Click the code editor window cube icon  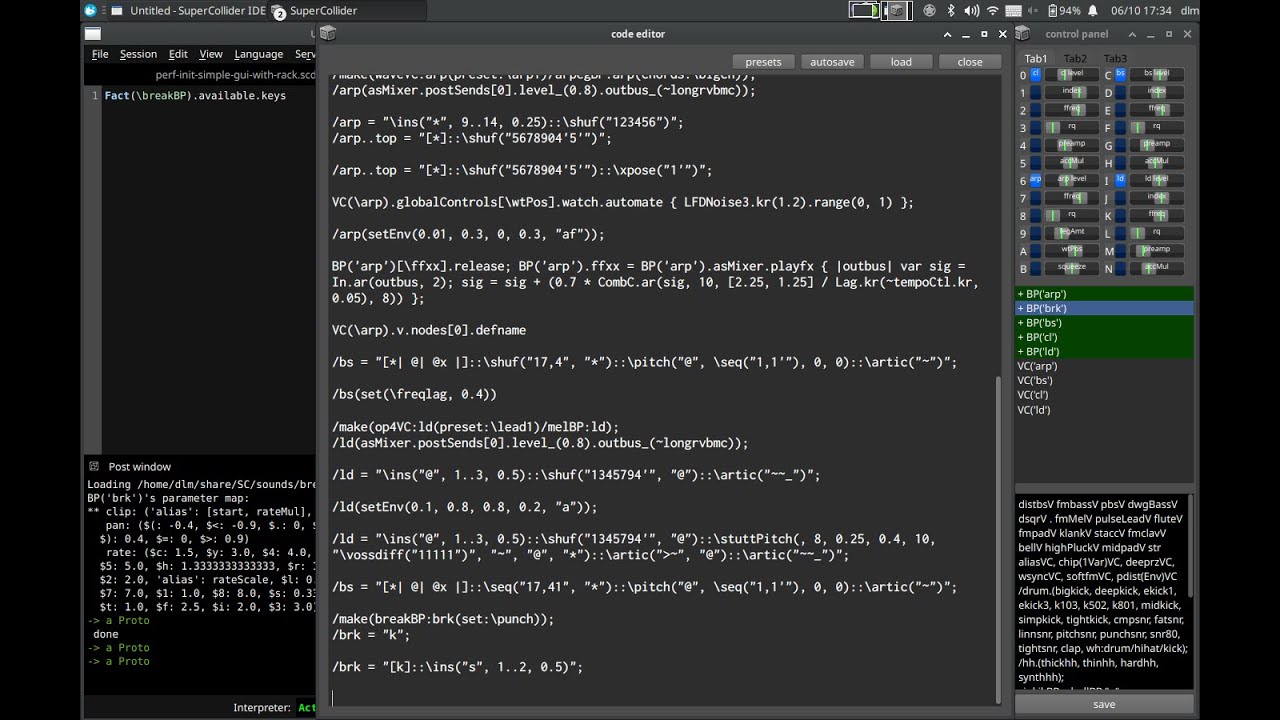327,33
